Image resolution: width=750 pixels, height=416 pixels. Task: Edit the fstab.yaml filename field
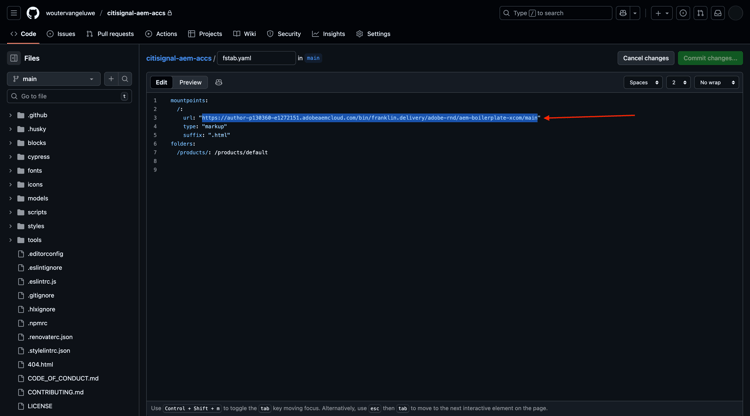coord(256,58)
